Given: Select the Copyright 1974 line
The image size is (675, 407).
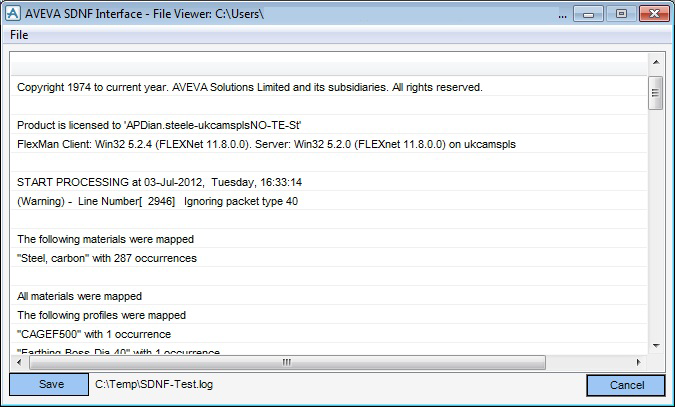Looking at the screenshot, I should tap(329, 87).
